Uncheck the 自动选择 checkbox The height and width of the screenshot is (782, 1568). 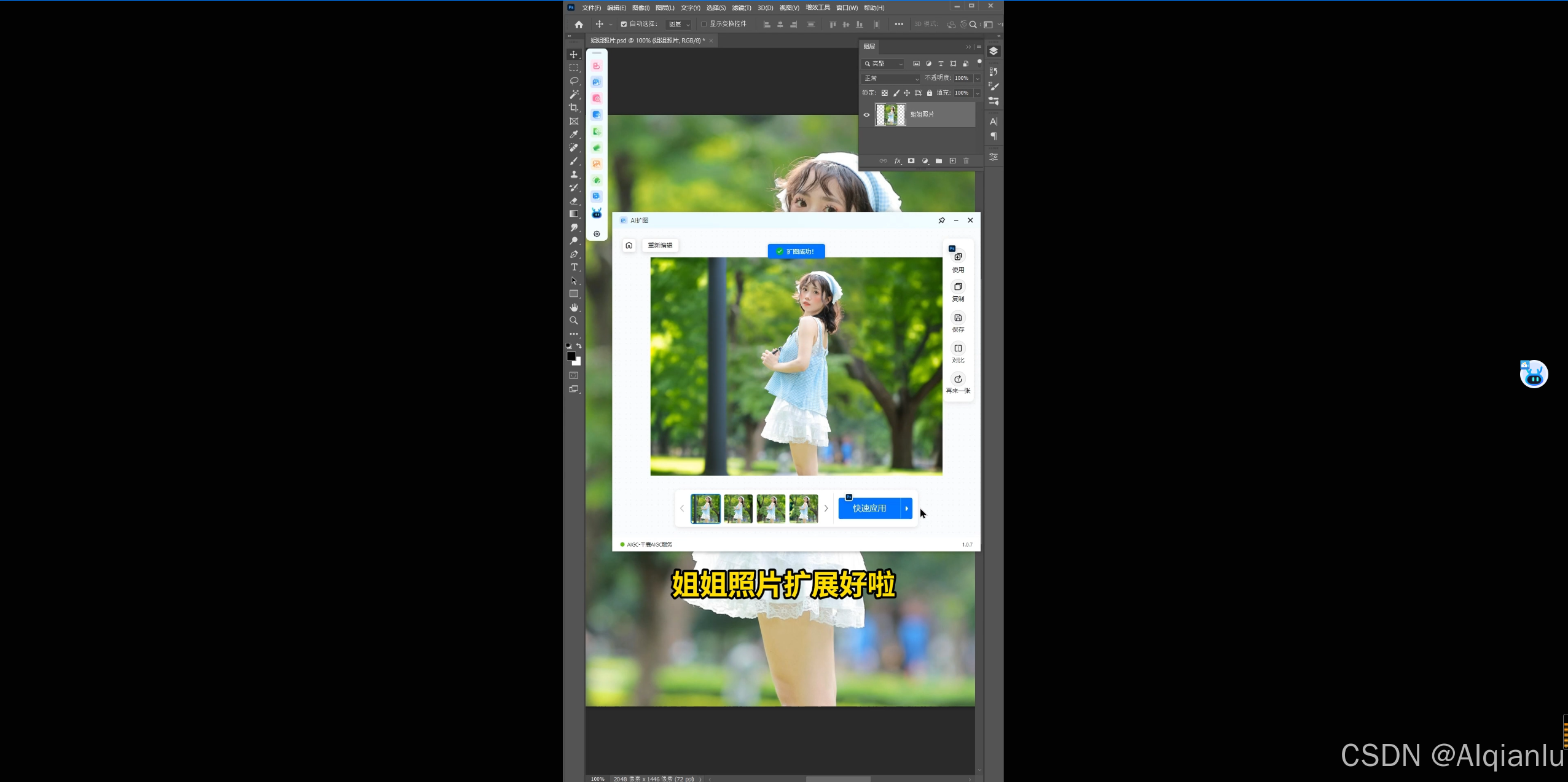click(624, 24)
